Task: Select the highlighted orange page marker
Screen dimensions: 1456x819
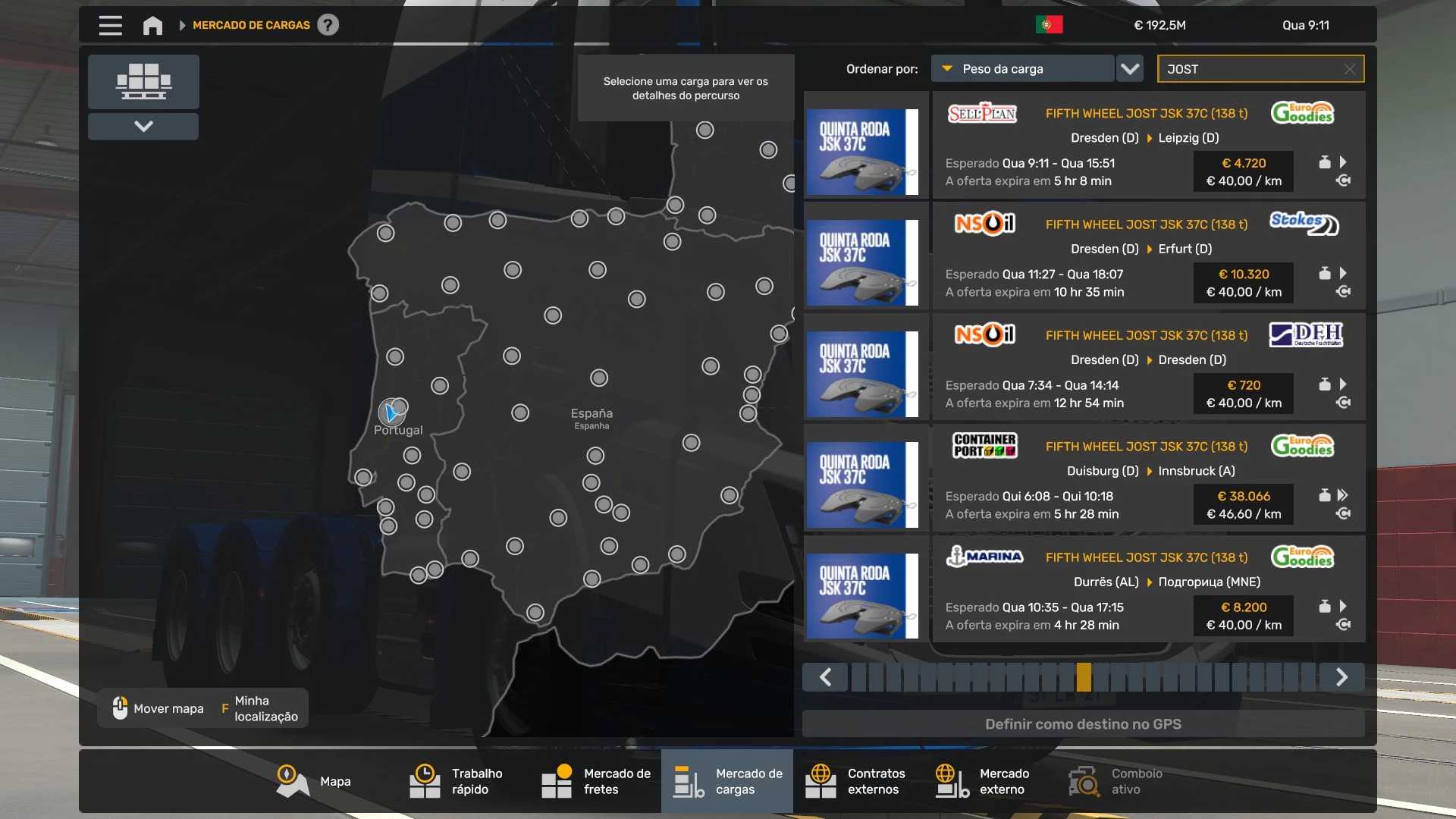Action: click(1084, 677)
